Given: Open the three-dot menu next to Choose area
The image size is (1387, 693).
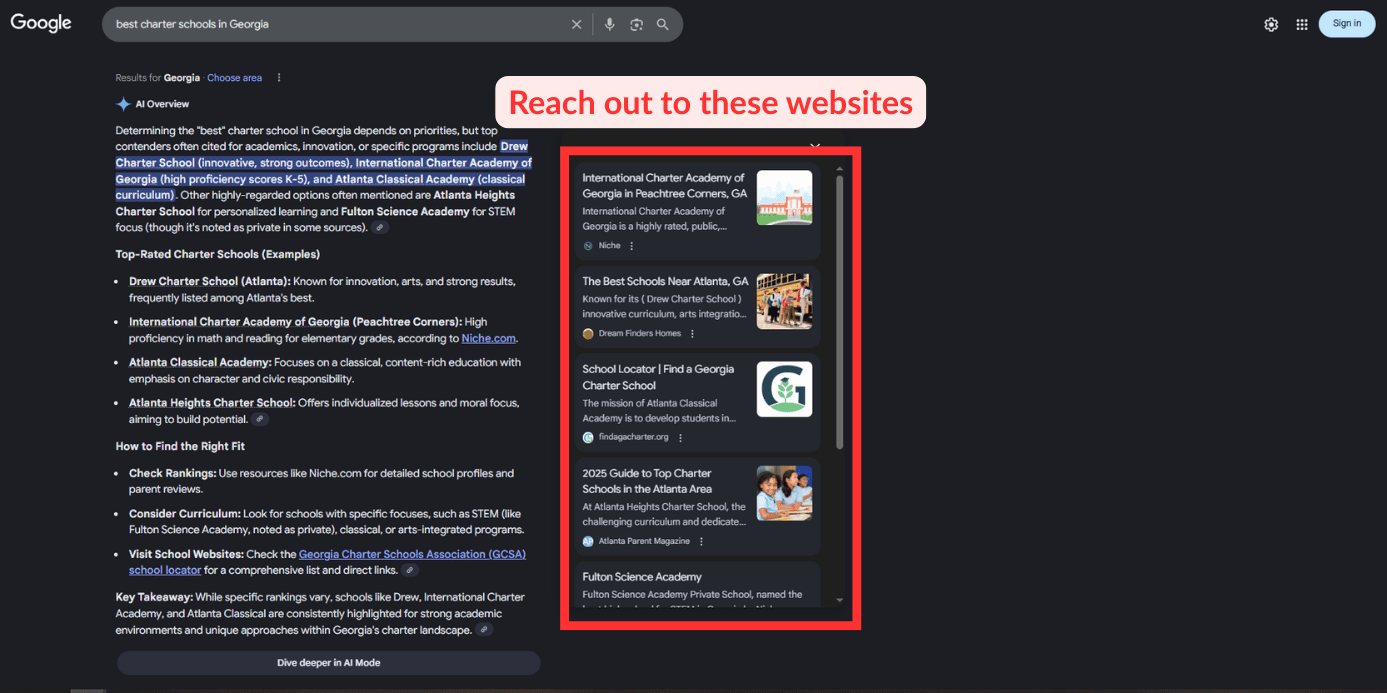Looking at the screenshot, I should (279, 78).
